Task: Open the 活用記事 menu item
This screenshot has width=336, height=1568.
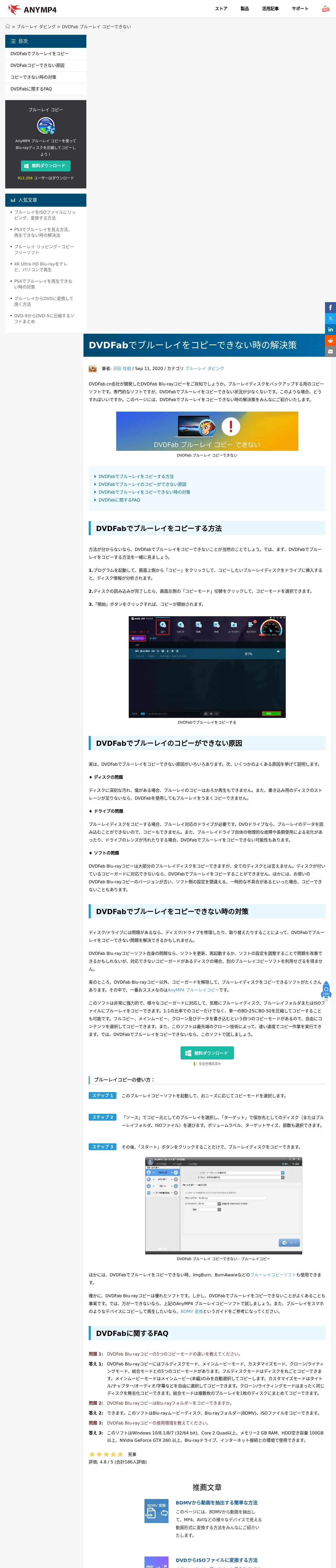Action: click(270, 9)
